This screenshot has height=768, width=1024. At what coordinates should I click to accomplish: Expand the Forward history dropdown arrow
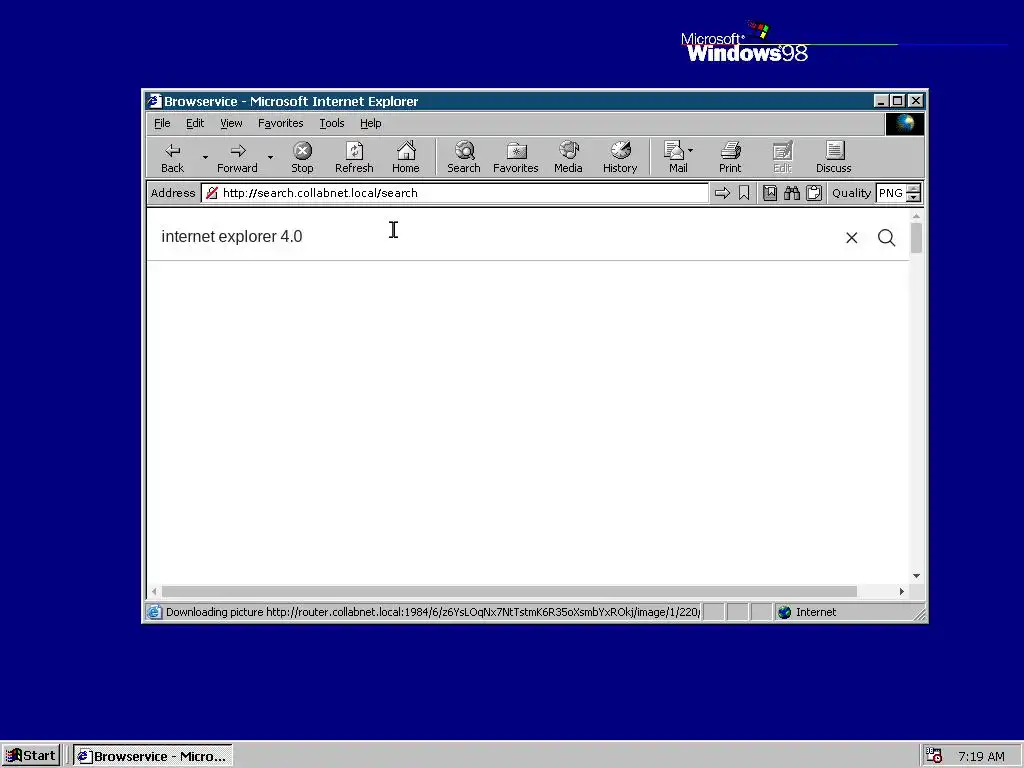click(x=270, y=157)
